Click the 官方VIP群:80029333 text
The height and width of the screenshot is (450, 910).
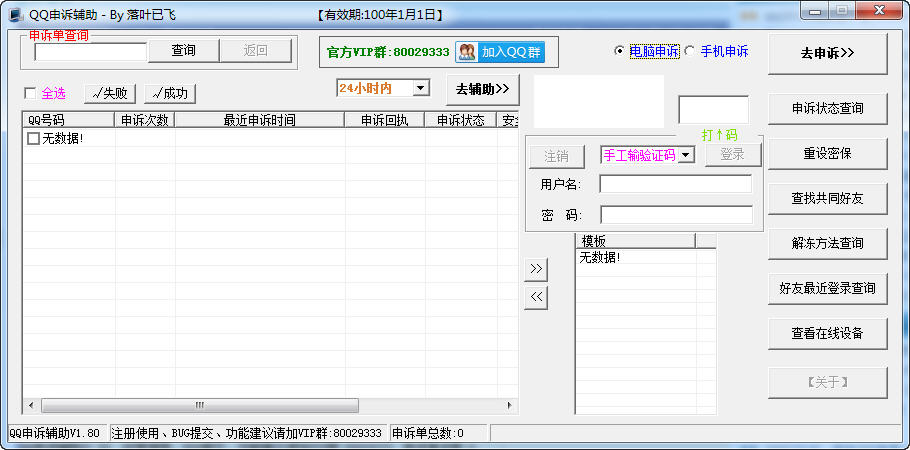(x=388, y=52)
